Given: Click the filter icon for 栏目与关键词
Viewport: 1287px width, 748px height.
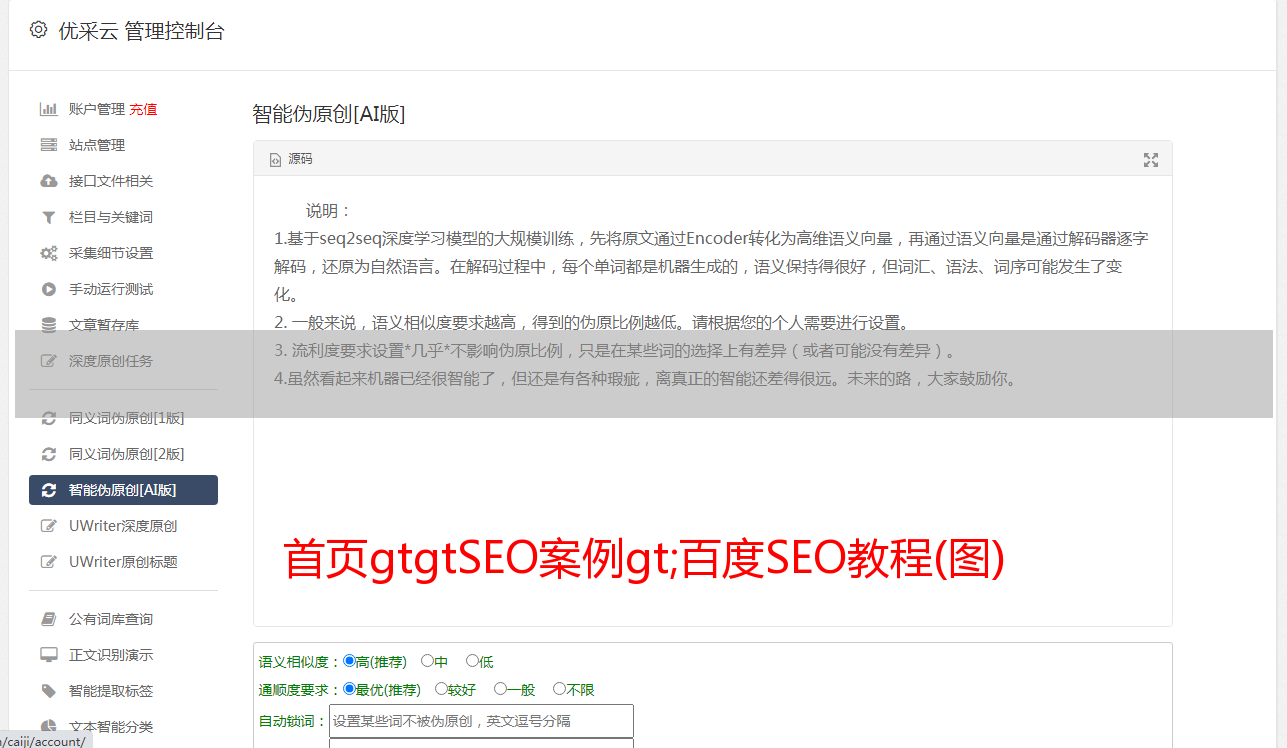Looking at the screenshot, I should point(48,217).
